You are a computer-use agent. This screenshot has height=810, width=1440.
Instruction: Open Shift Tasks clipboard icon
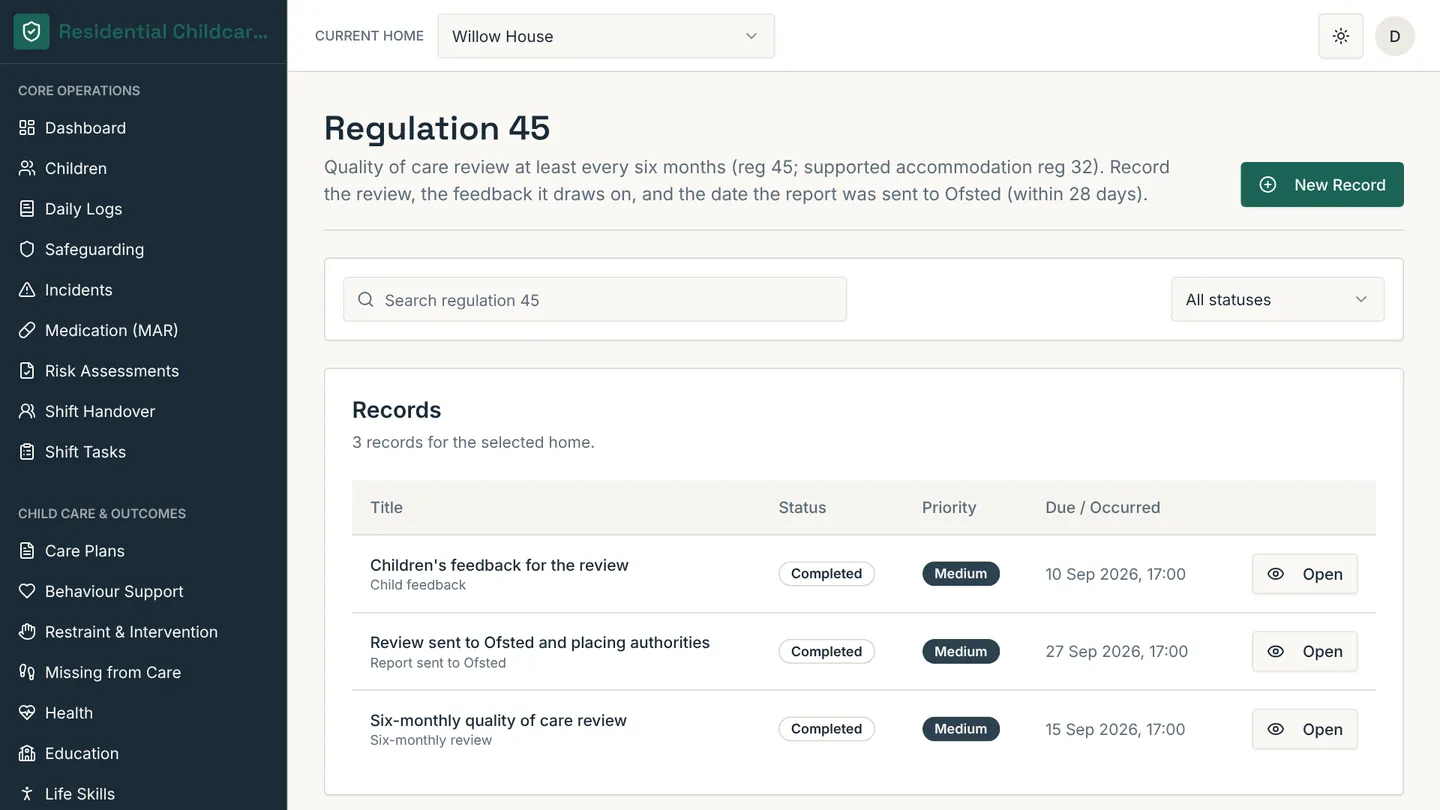(27, 452)
